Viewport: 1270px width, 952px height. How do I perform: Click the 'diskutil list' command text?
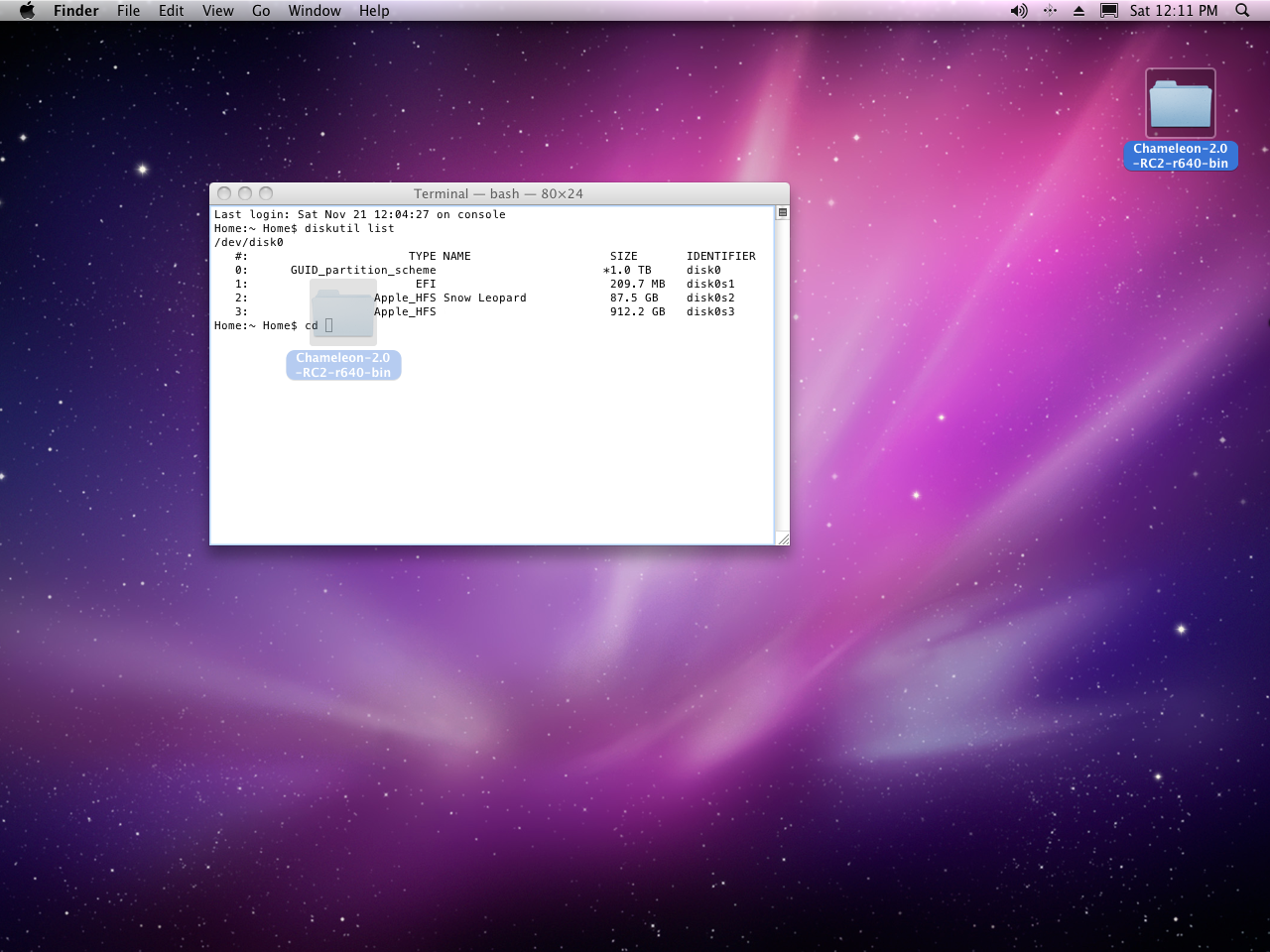coord(349,228)
